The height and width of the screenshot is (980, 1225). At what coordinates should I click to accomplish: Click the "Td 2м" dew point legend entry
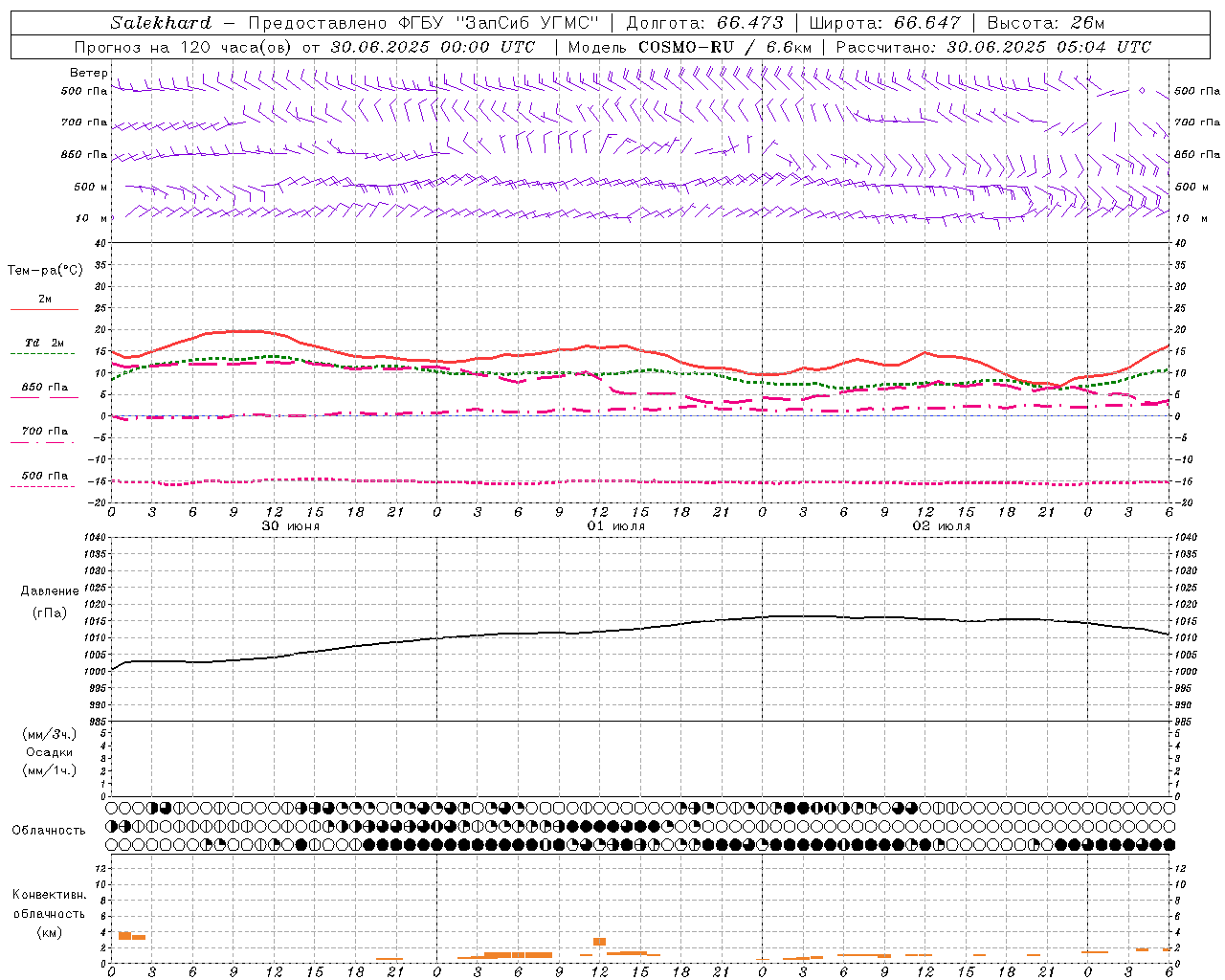click(x=44, y=343)
